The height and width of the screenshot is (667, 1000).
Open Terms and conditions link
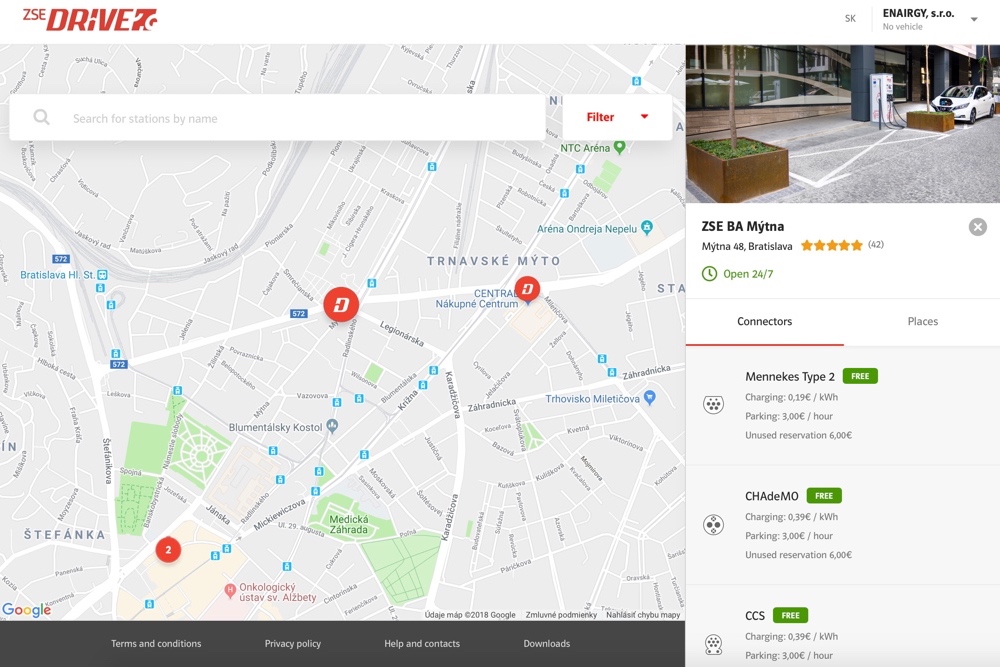[x=156, y=643]
